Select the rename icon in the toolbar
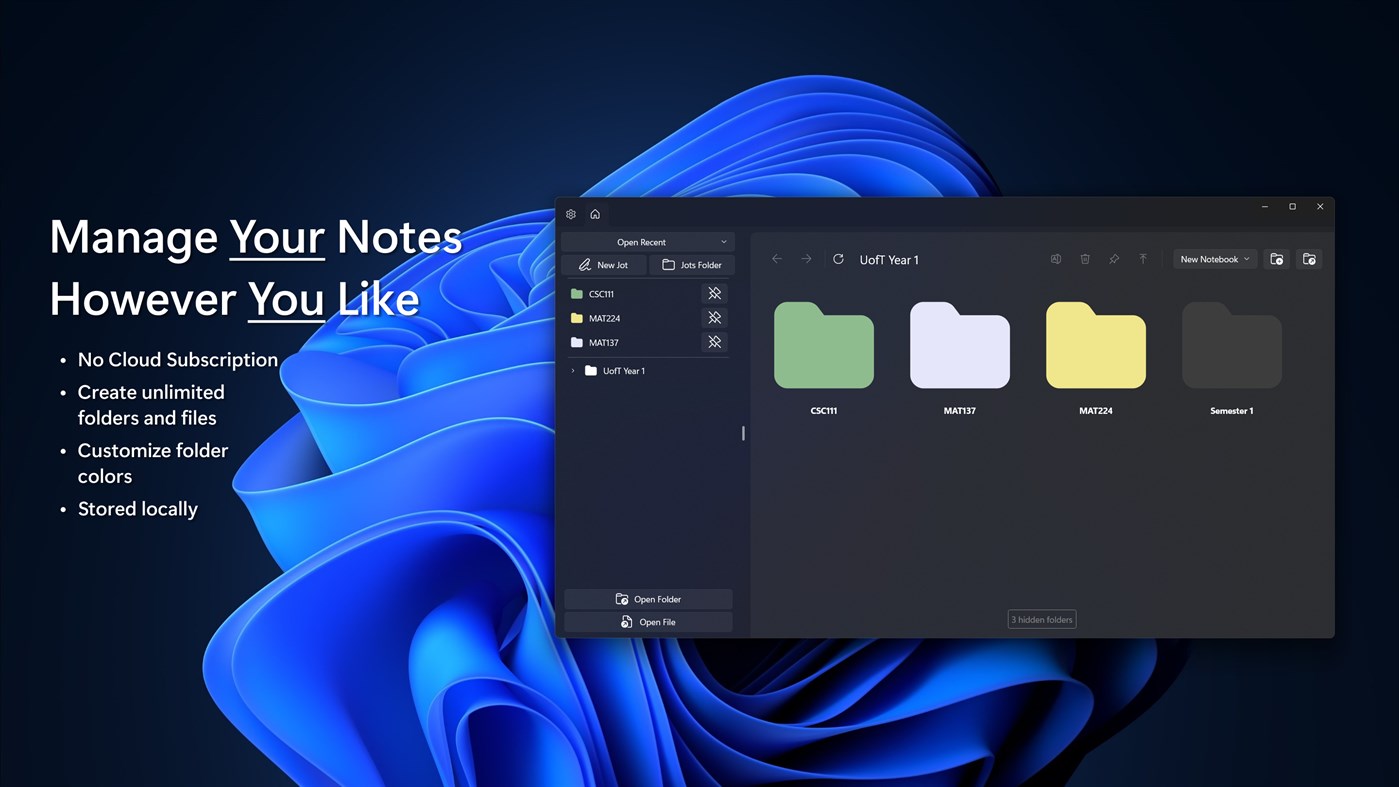1399x787 pixels. [1055, 259]
